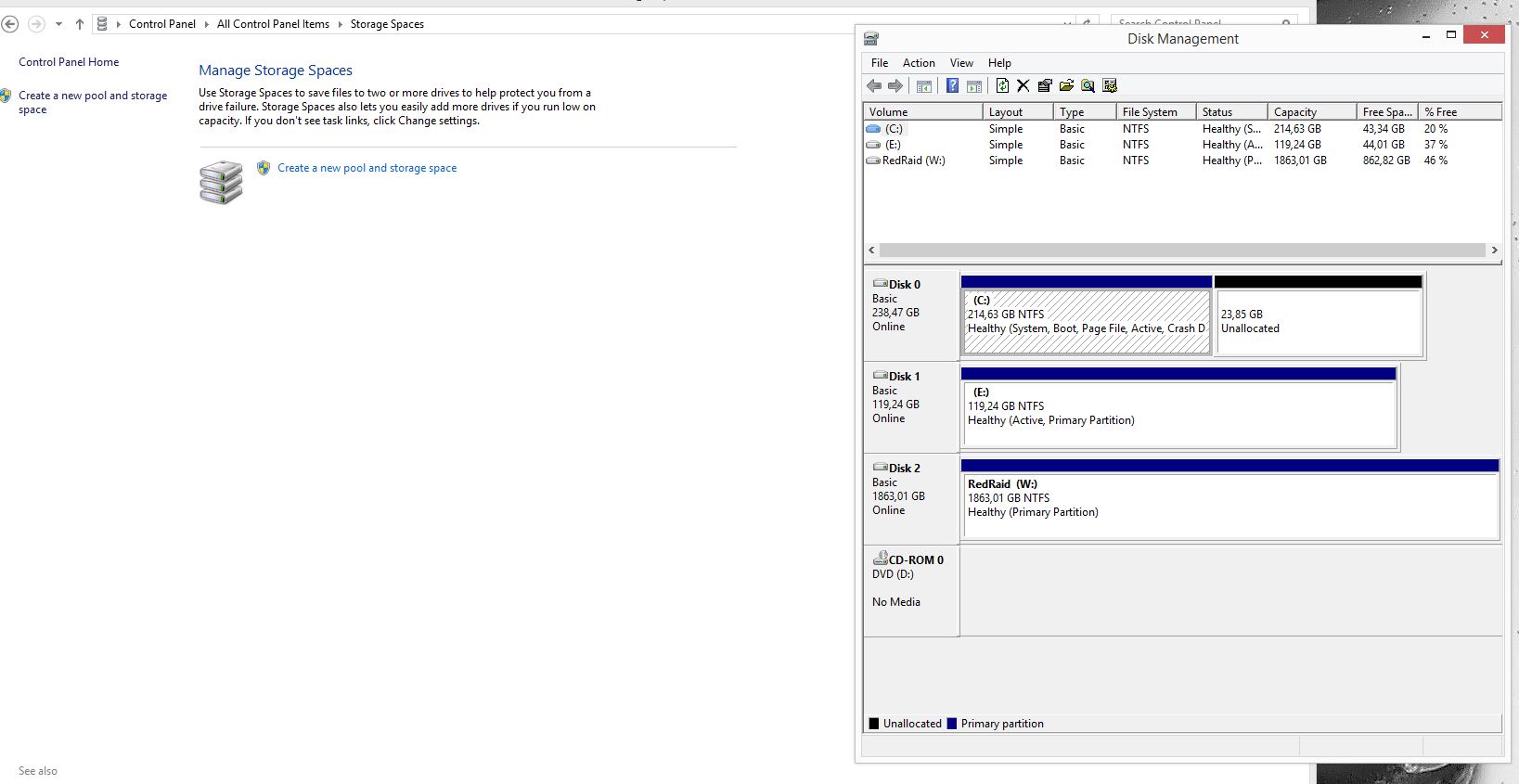
Task: Click the RedRaid (W:) volume icon in list
Action: 873,161
